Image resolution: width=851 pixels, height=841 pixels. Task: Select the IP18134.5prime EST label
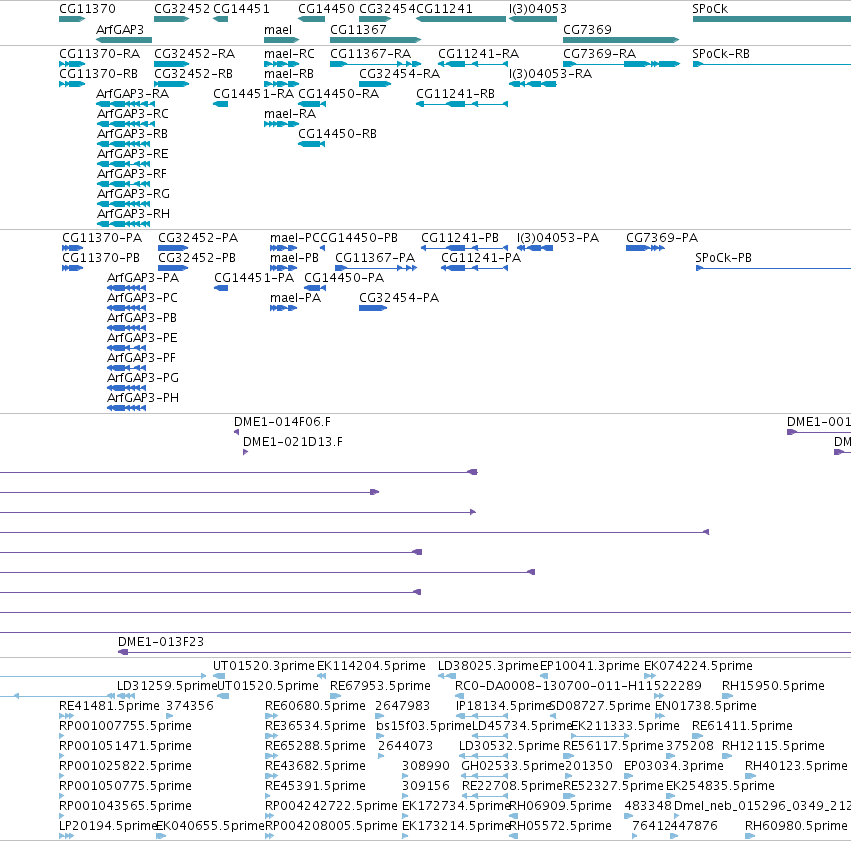pos(503,706)
